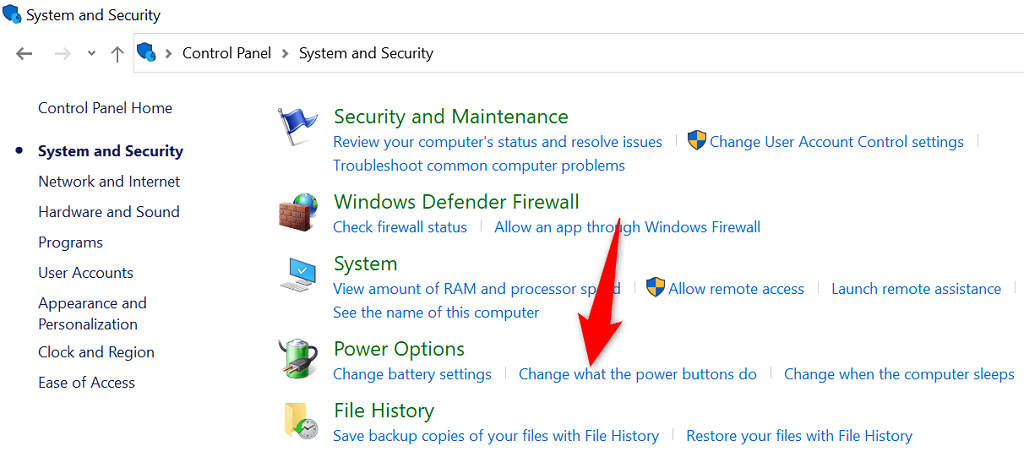Click the System computer monitor icon
This screenshot has height=457, width=1024.
tap(297, 274)
